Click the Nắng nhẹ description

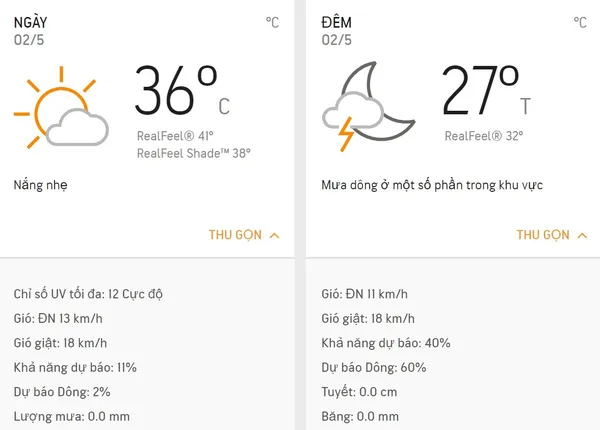point(41,185)
